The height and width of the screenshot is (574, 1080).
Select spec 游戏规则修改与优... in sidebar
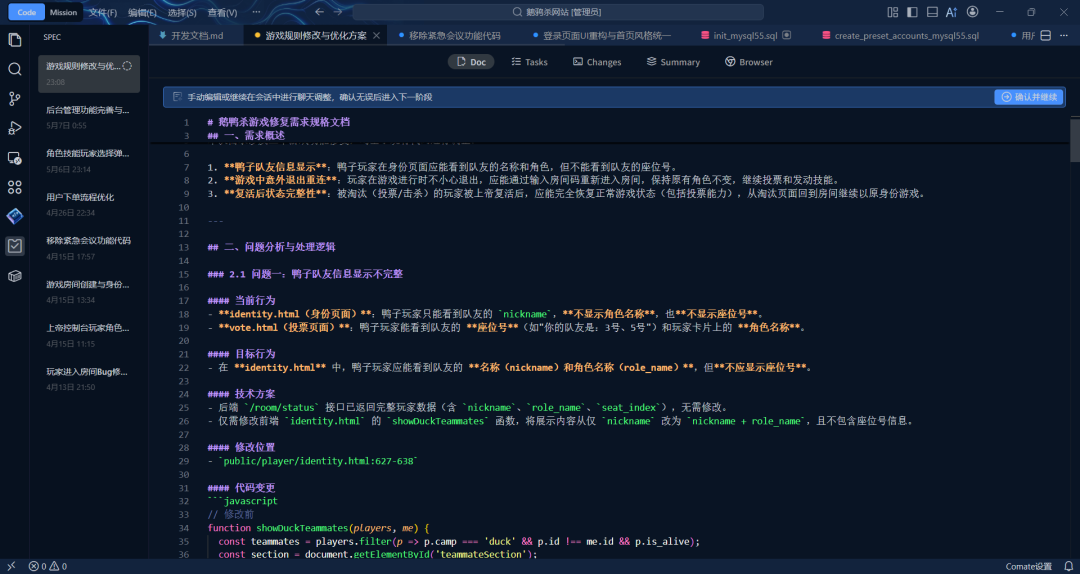[x=89, y=74]
